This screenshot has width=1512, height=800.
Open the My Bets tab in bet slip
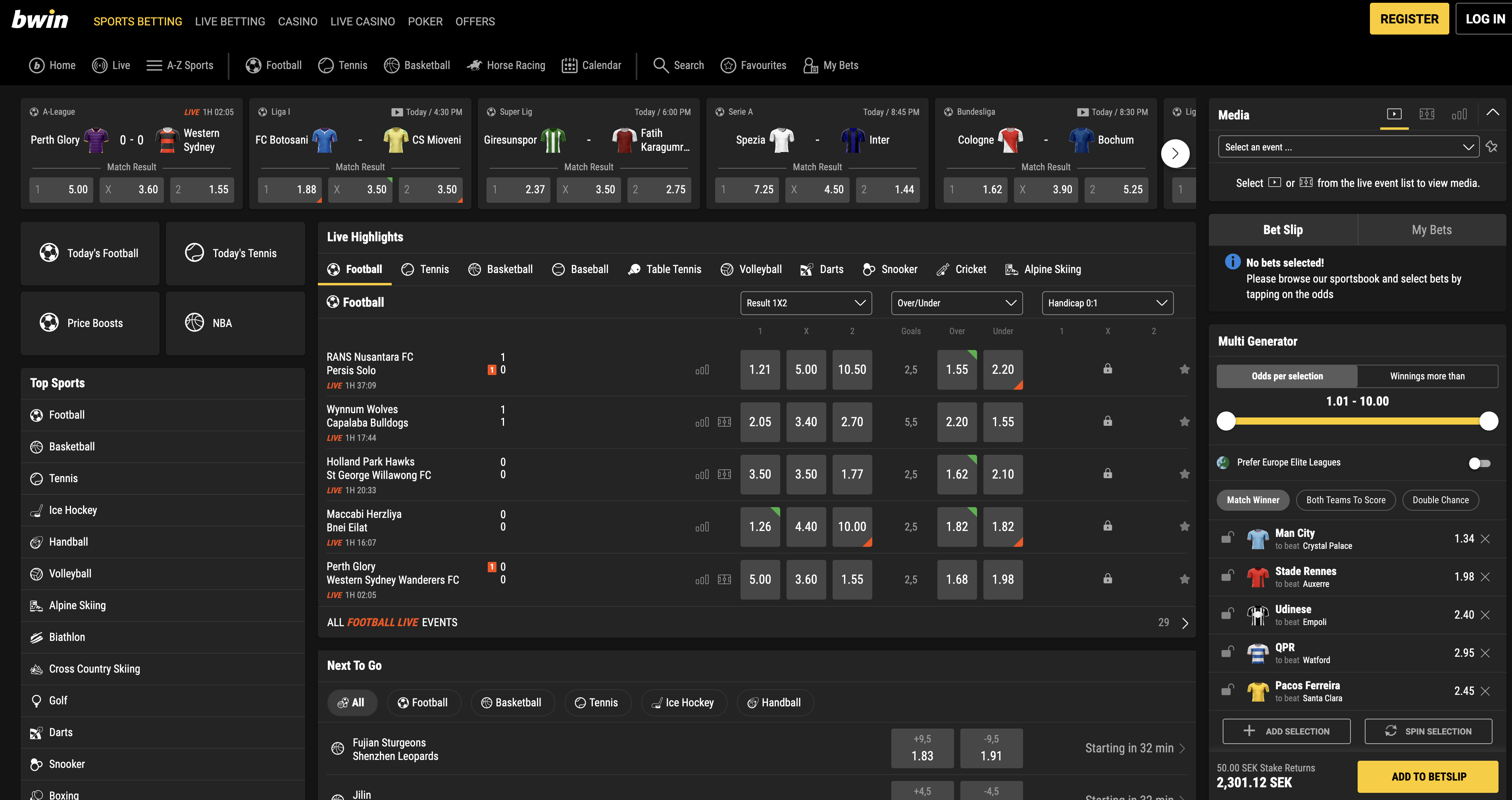click(1431, 230)
